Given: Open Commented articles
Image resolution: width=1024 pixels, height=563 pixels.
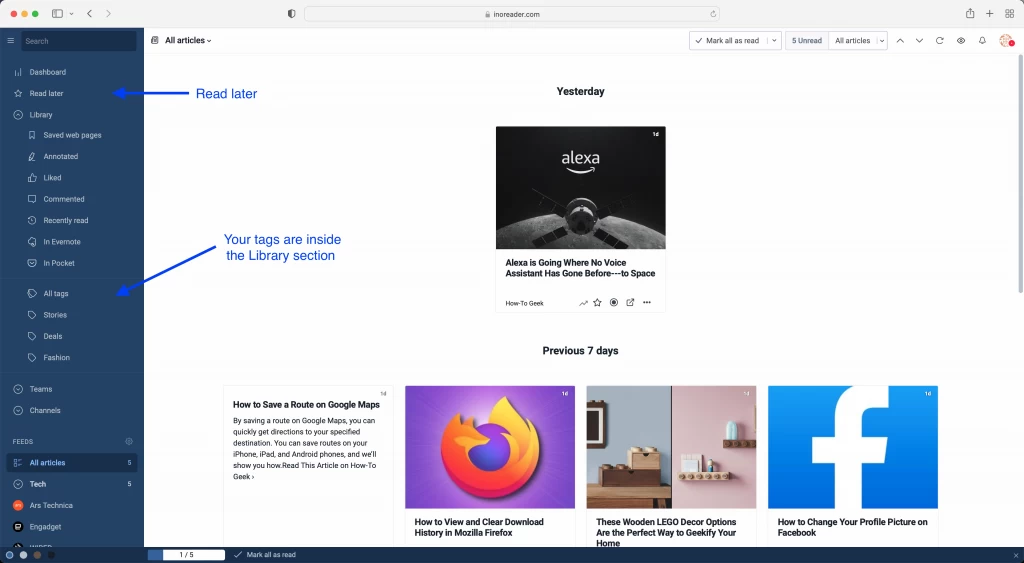Looking at the screenshot, I should coord(63,199).
